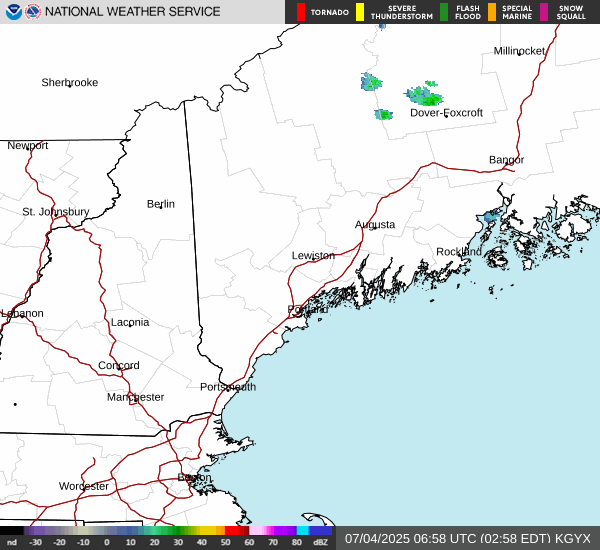Screen dimensions: 600x550
Task: Click the orange Special Marine swatch
Action: pyautogui.click(x=492, y=12)
